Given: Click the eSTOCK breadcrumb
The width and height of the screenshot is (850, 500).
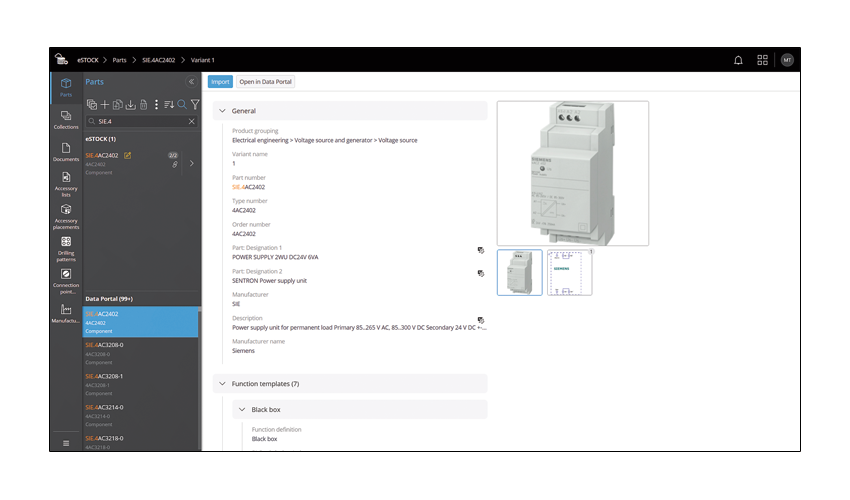Looking at the screenshot, I should (x=88, y=60).
